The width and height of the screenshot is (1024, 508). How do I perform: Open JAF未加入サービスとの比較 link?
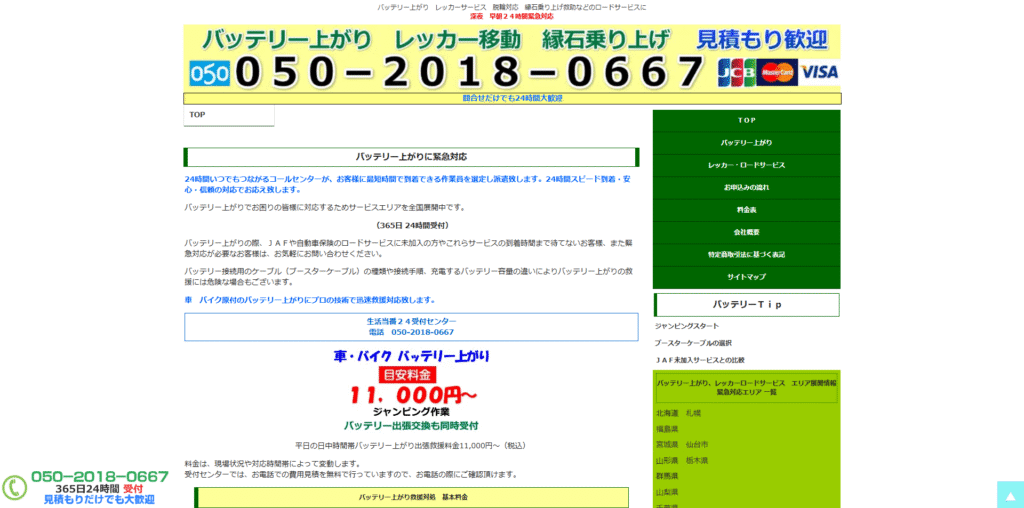pos(700,360)
